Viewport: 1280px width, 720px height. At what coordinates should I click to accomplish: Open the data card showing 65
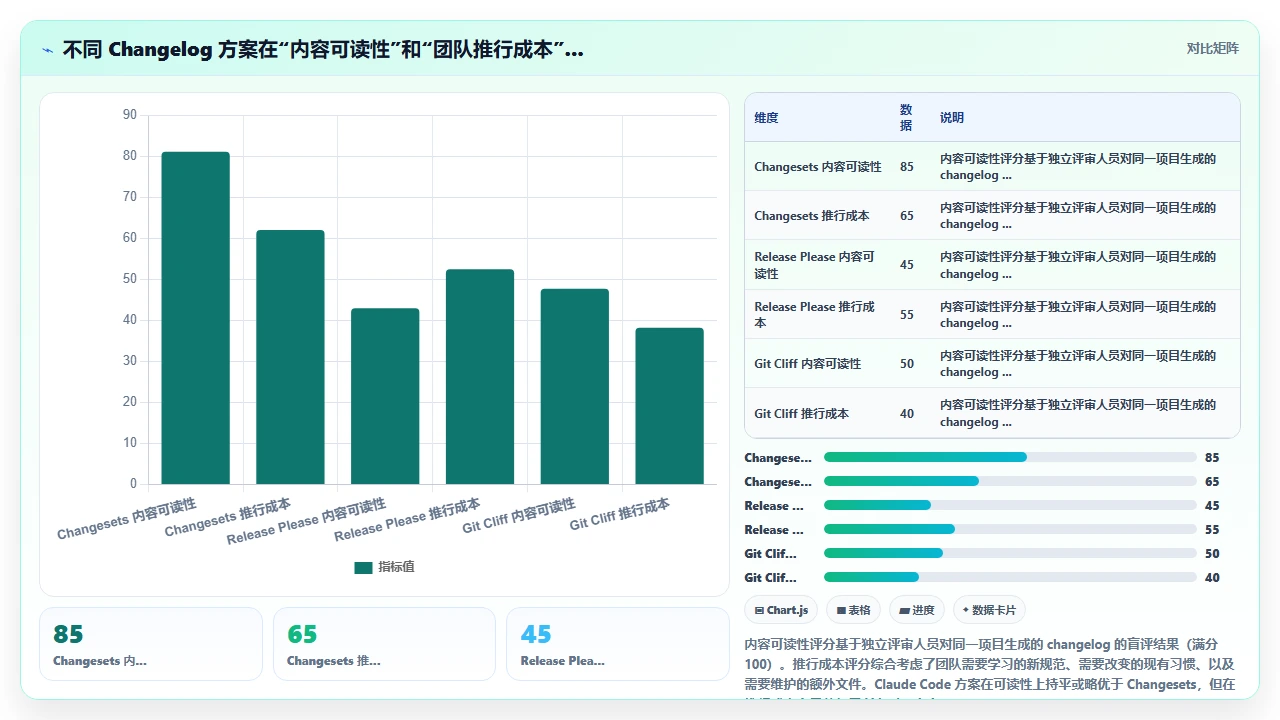click(384, 644)
